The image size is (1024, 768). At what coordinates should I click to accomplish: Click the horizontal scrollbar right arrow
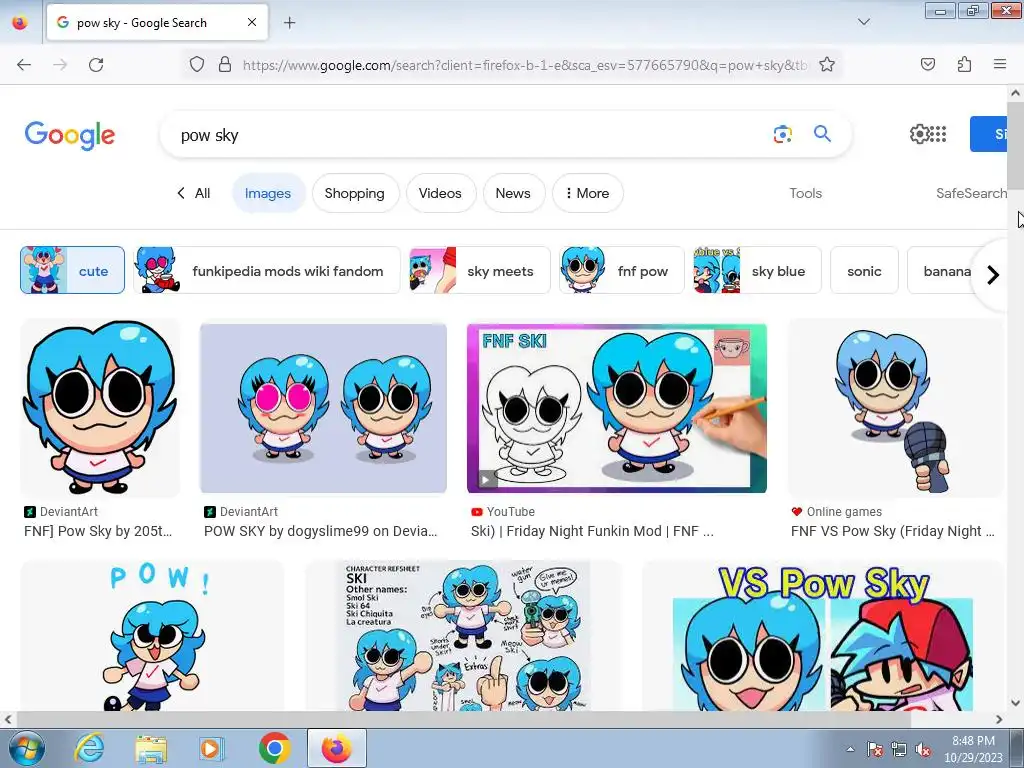tap(999, 719)
